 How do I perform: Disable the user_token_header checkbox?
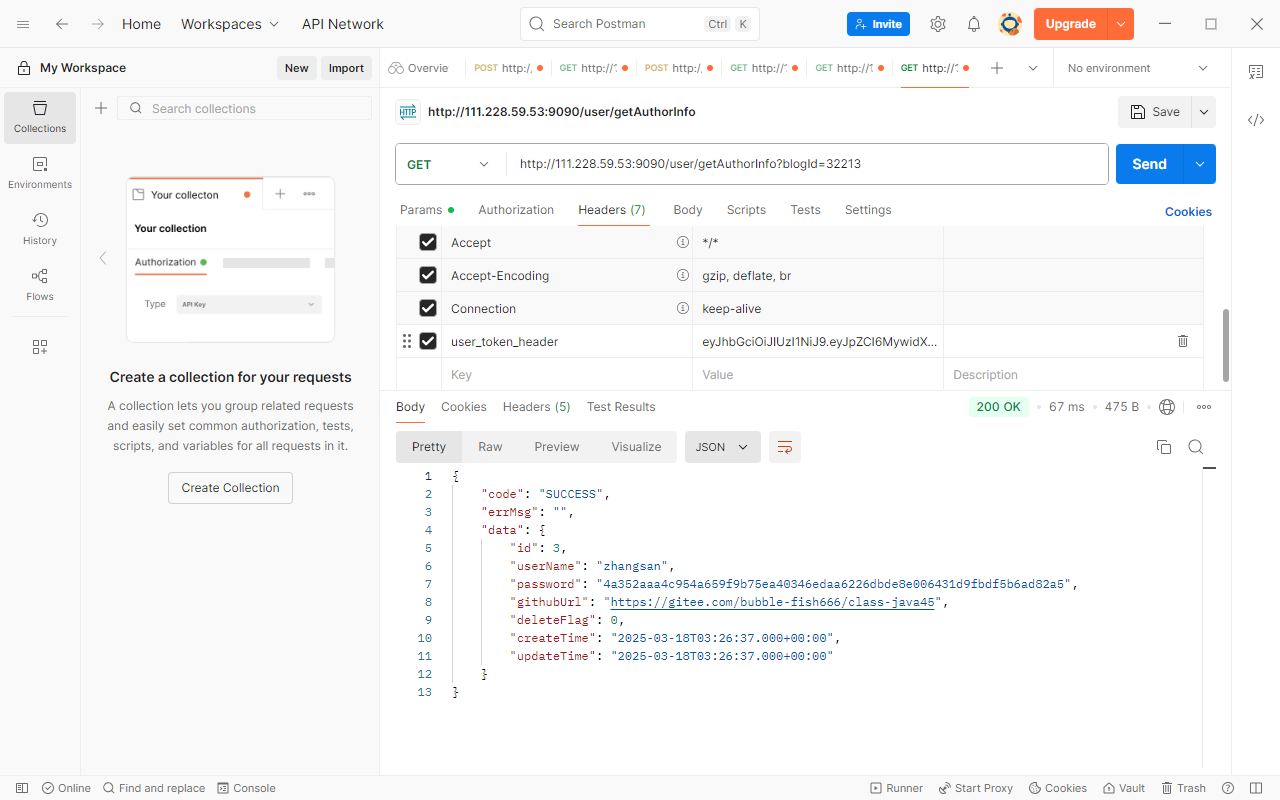tap(428, 341)
